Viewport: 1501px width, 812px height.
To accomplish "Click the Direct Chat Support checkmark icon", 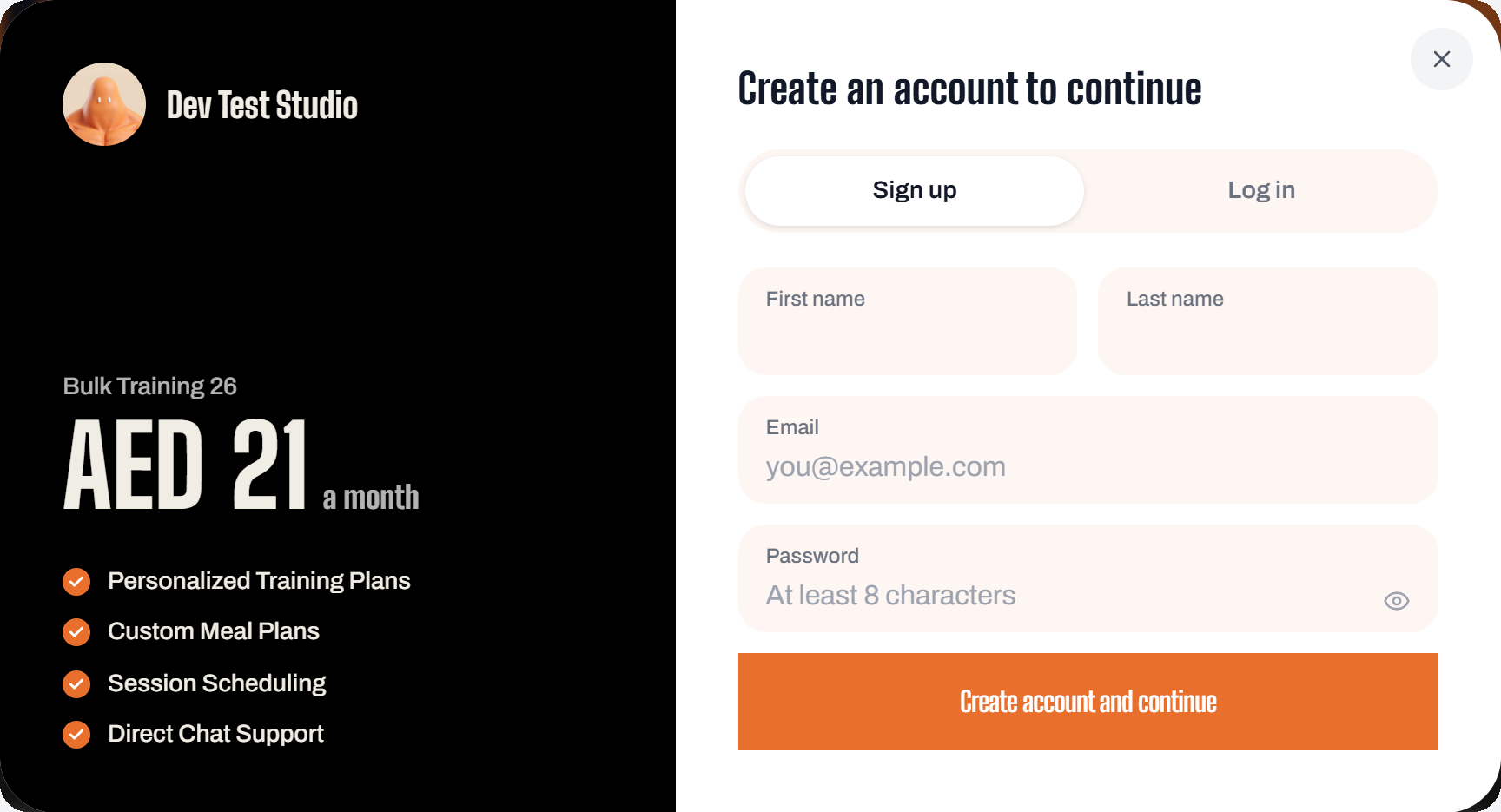I will point(76,735).
